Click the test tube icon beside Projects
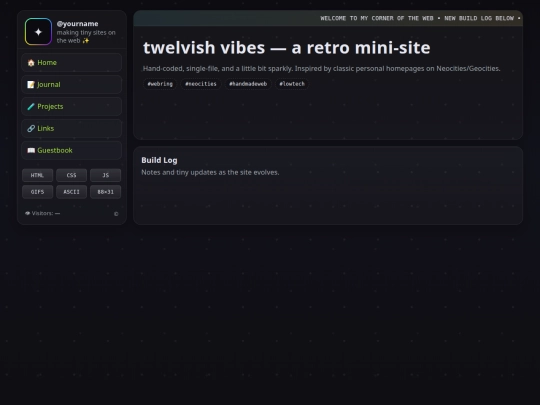Screen dimensions: 540x405 tap(31, 106)
